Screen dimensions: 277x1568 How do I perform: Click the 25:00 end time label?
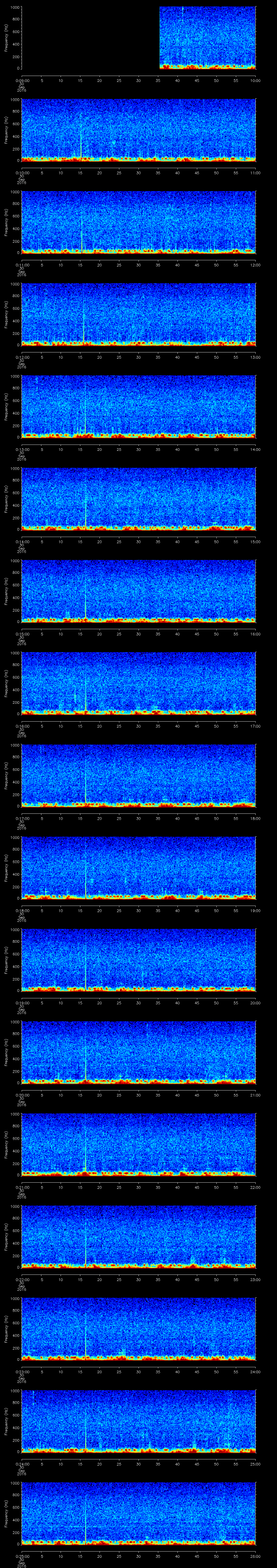(255, 1463)
